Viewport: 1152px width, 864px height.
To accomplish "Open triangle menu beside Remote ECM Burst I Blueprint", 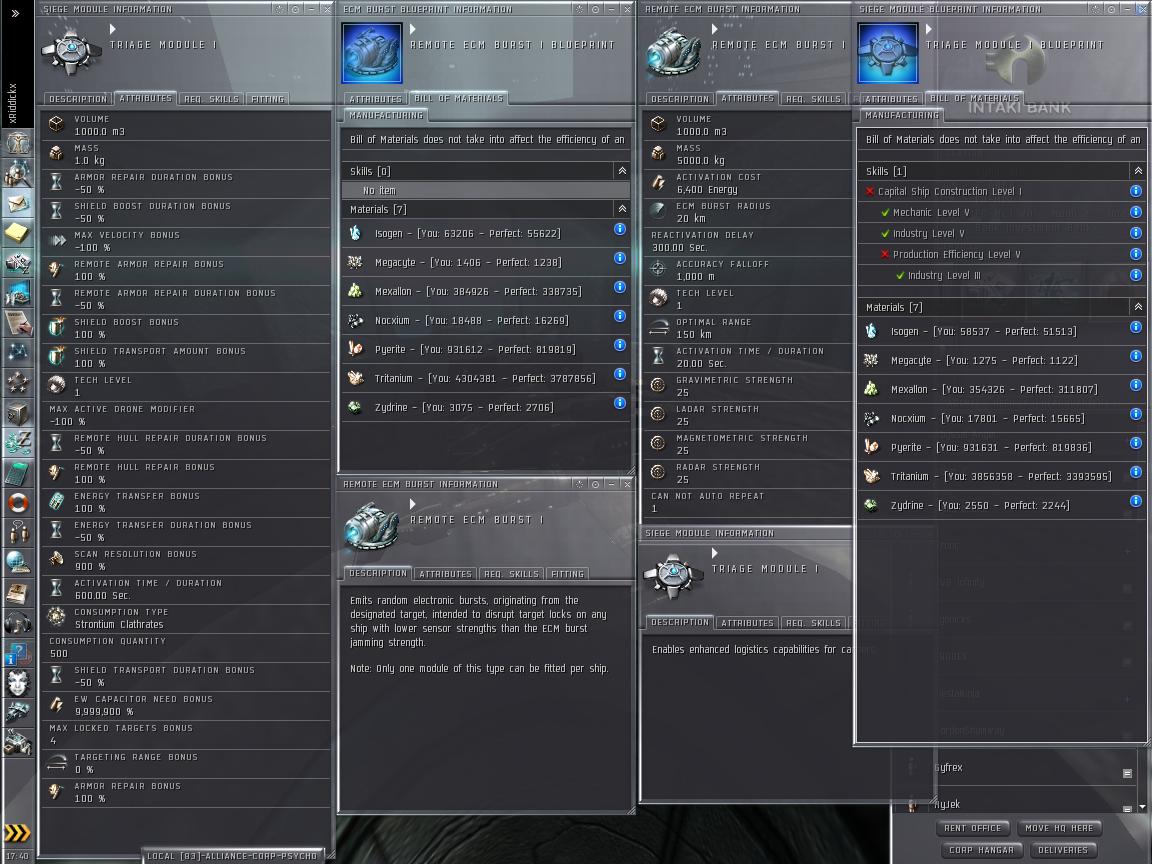I will tap(413, 29).
